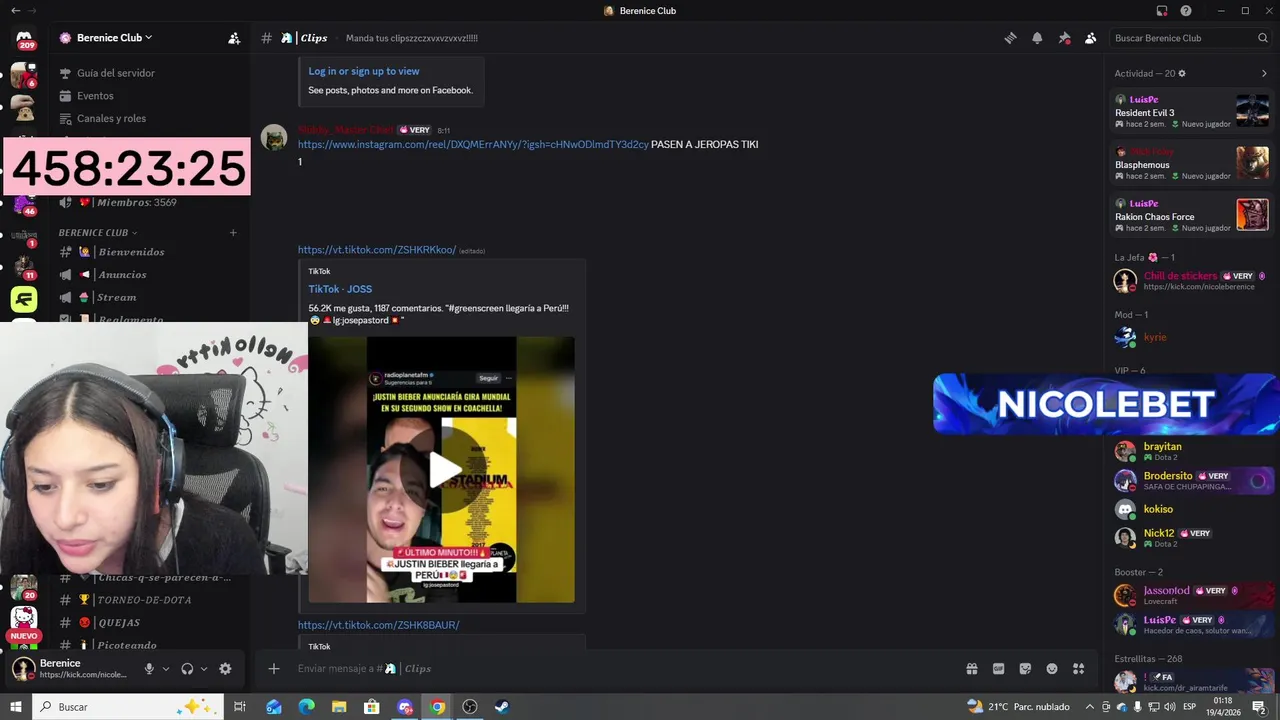This screenshot has width=1280, height=720.
Task: Open the attach file plus button
Action: (x=274, y=669)
